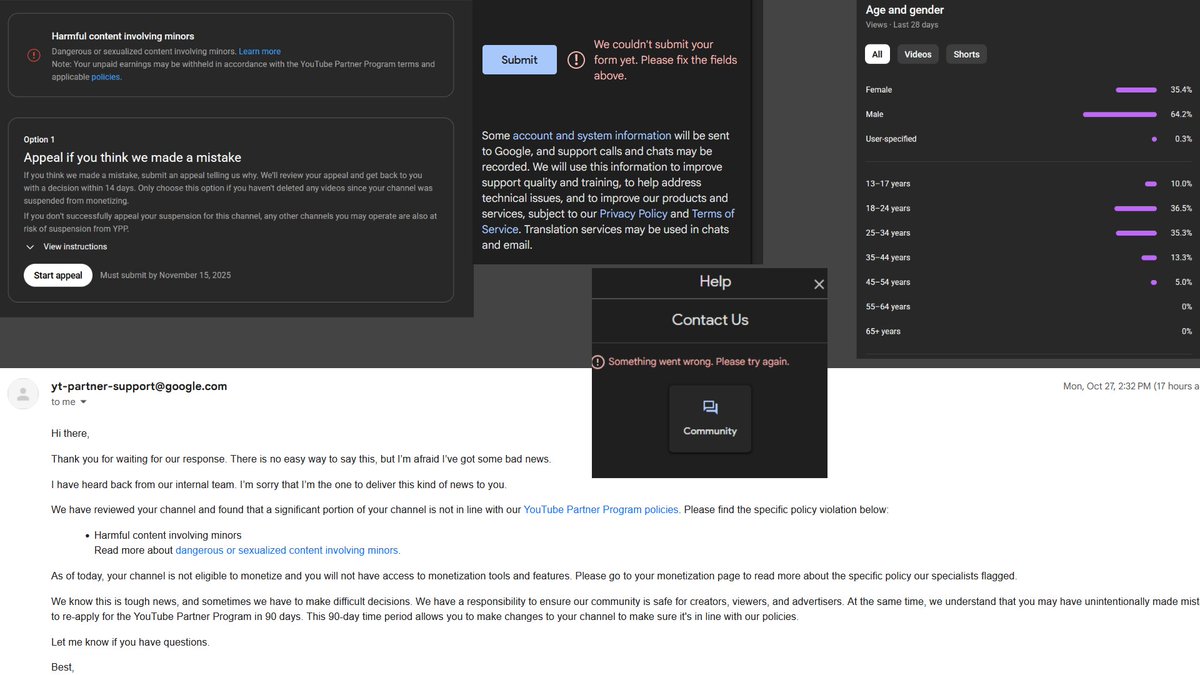Image resolution: width=1200 pixels, height=675 pixels.
Task: Click the 18–24 years 36.5% bar
Action: click(x=1135, y=209)
